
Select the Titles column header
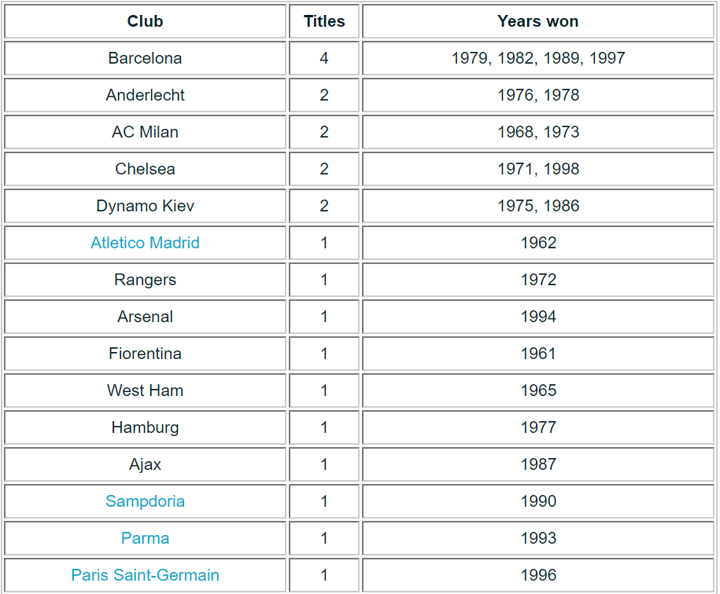[x=324, y=21]
